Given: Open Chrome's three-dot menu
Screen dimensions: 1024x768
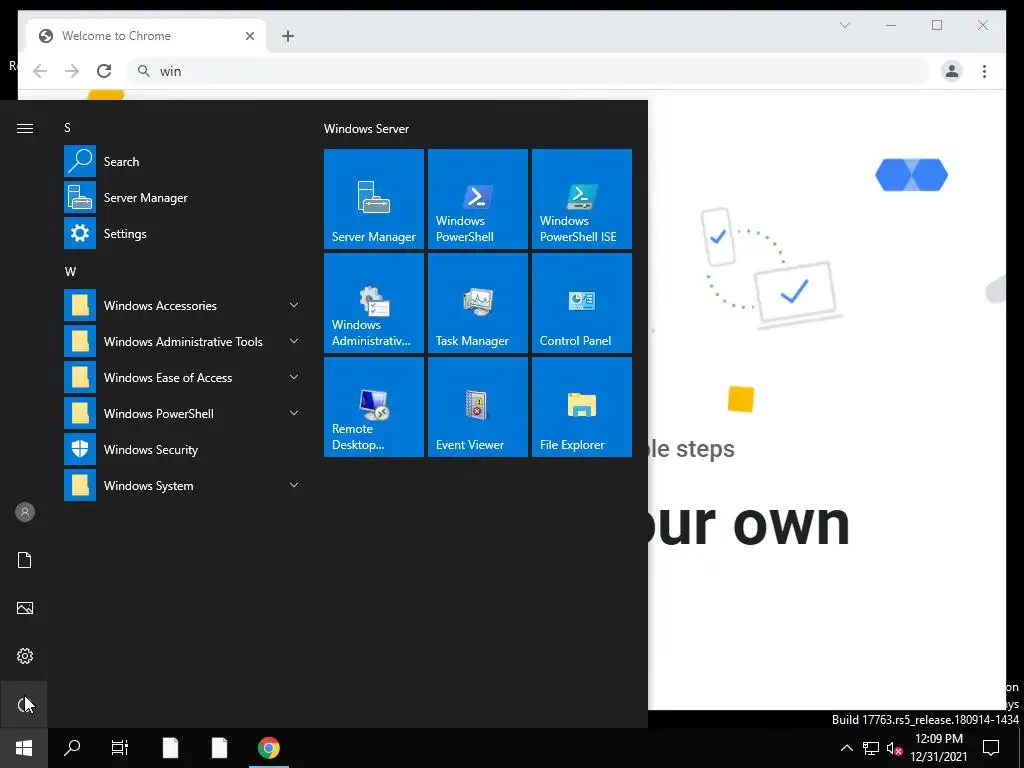Looking at the screenshot, I should [984, 71].
